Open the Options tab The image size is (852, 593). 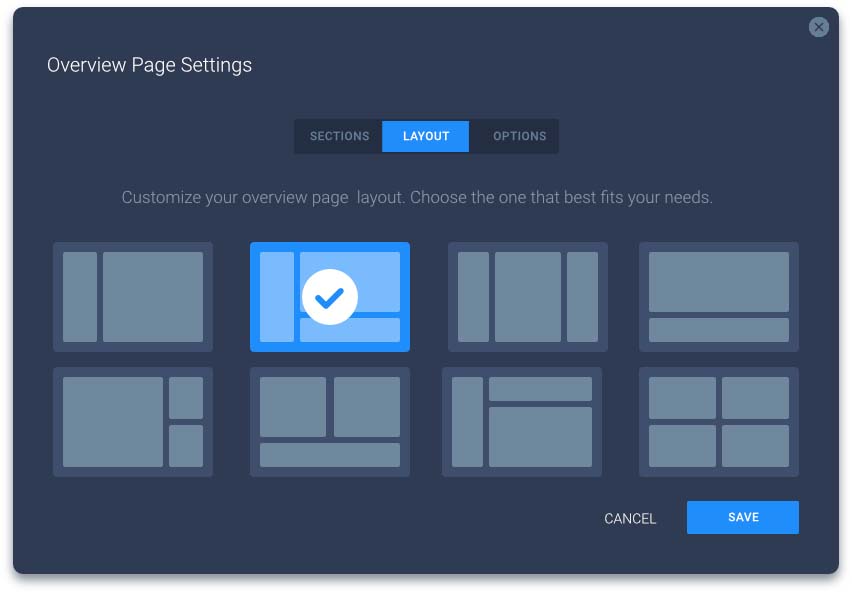pos(519,136)
